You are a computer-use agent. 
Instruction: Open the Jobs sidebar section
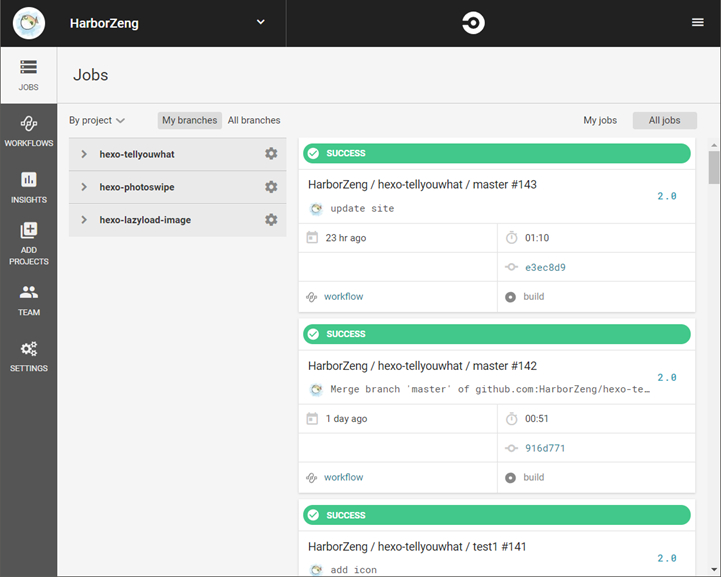coord(29,75)
